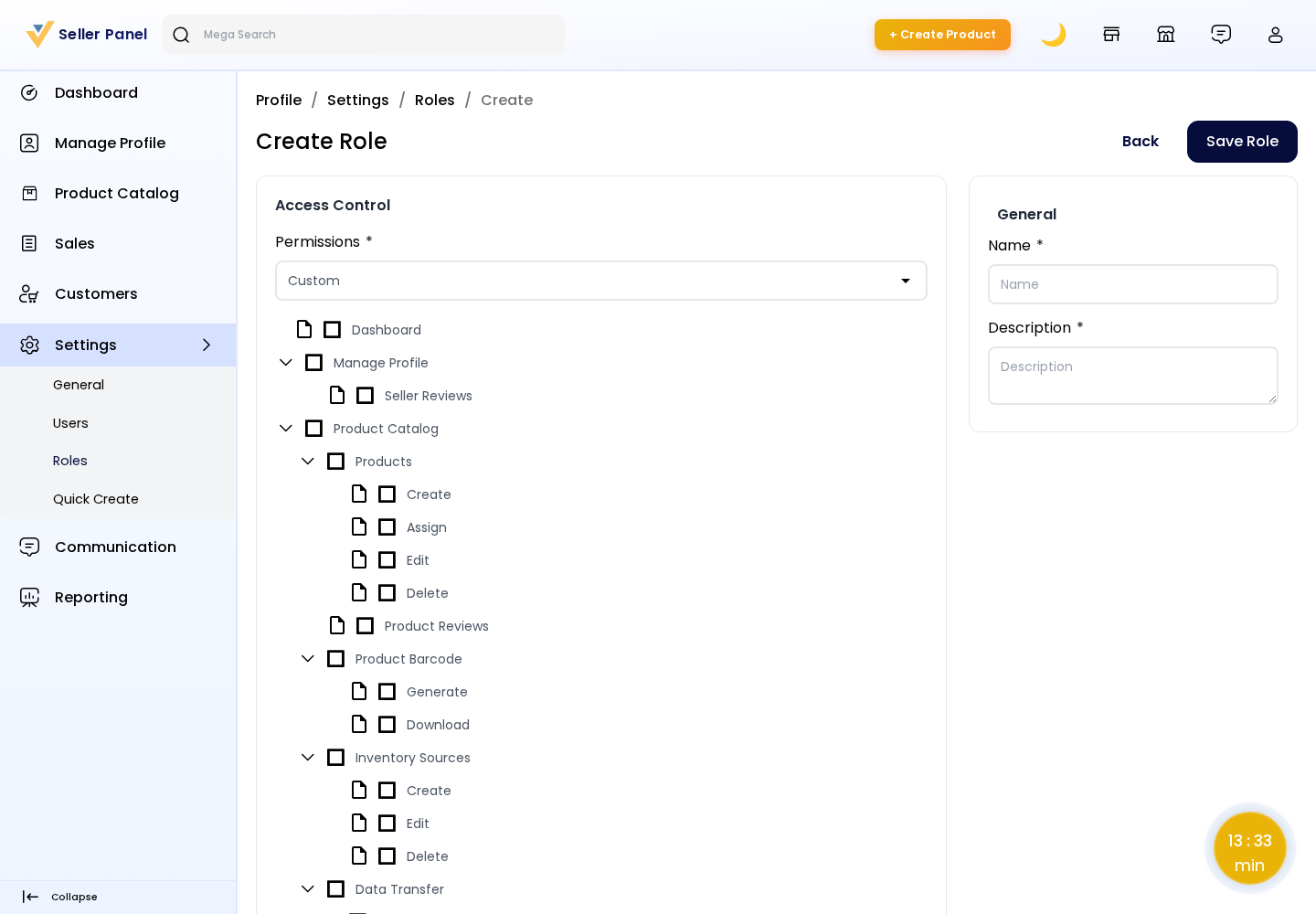This screenshot has height=914, width=1316.
Task: Open the Dashboard menu item
Action: tap(118, 92)
